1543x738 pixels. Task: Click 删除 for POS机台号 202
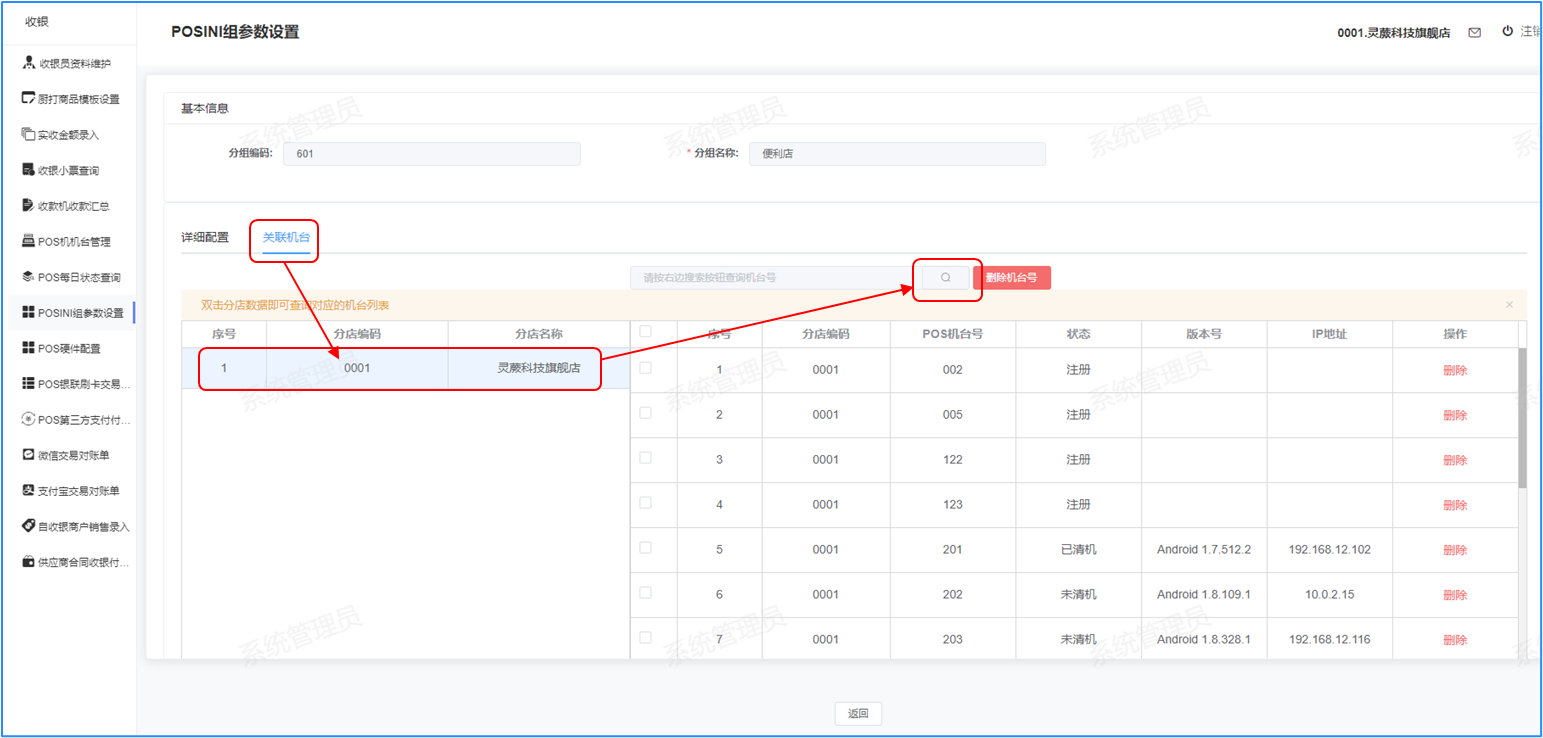click(1455, 595)
